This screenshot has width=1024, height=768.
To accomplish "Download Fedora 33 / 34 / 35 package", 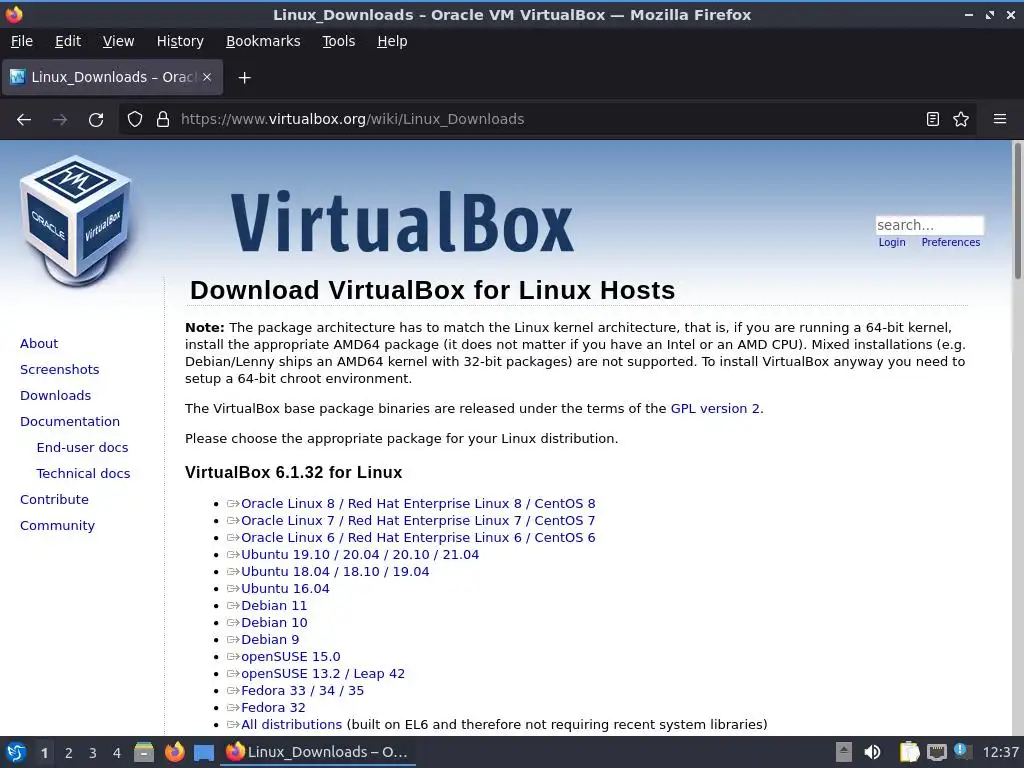I will [x=302, y=690].
